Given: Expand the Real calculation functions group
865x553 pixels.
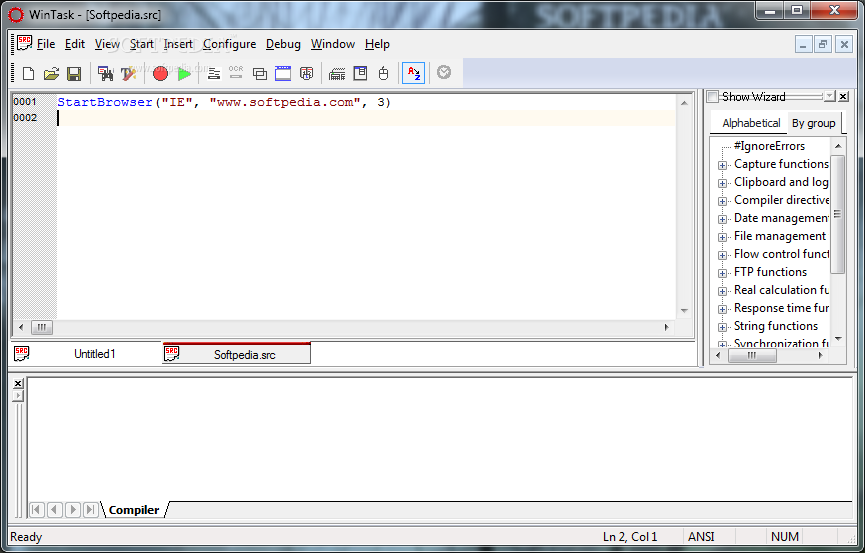Looking at the screenshot, I should click(x=722, y=291).
